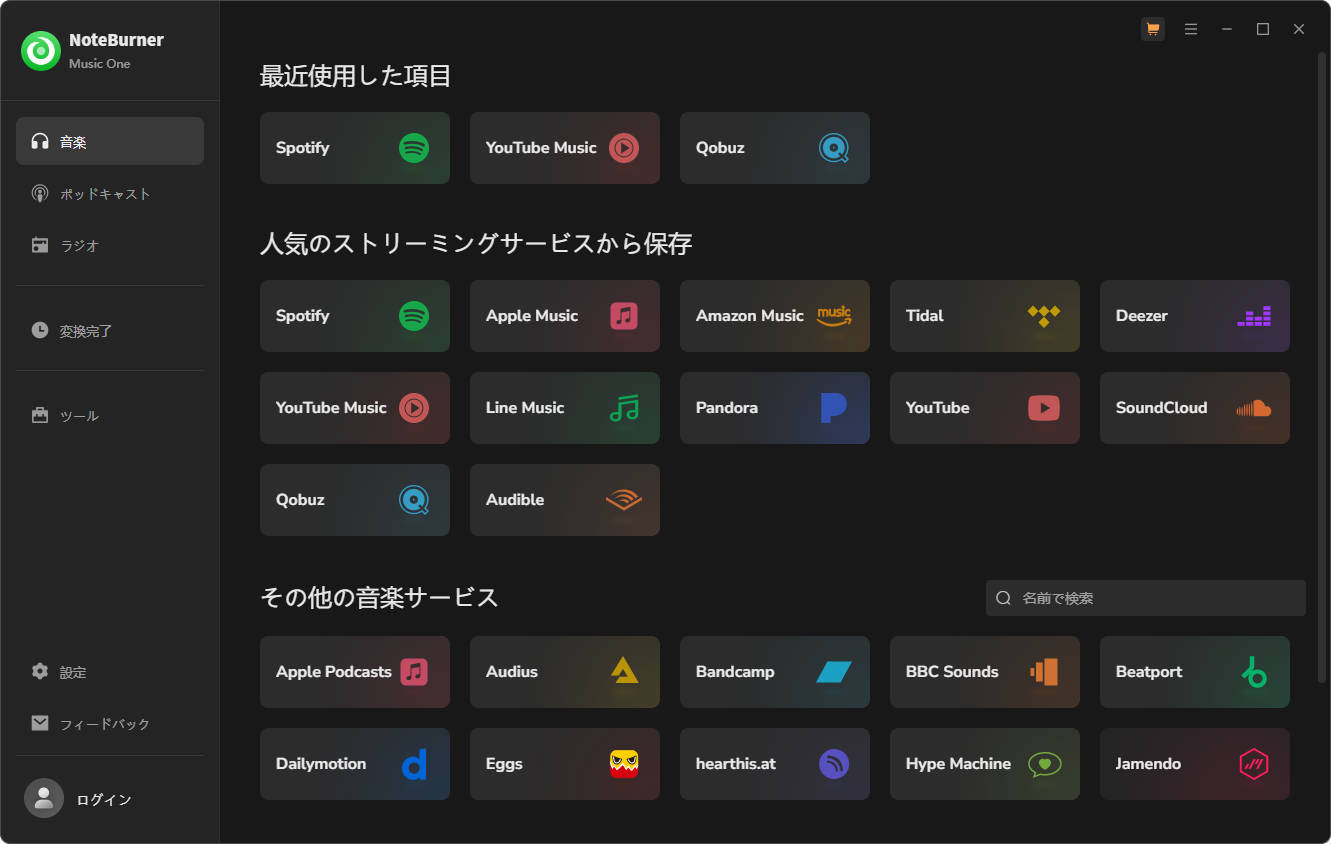The width and height of the screenshot is (1331, 844).
Task: Click the Amazon Music card label
Action: point(750,316)
